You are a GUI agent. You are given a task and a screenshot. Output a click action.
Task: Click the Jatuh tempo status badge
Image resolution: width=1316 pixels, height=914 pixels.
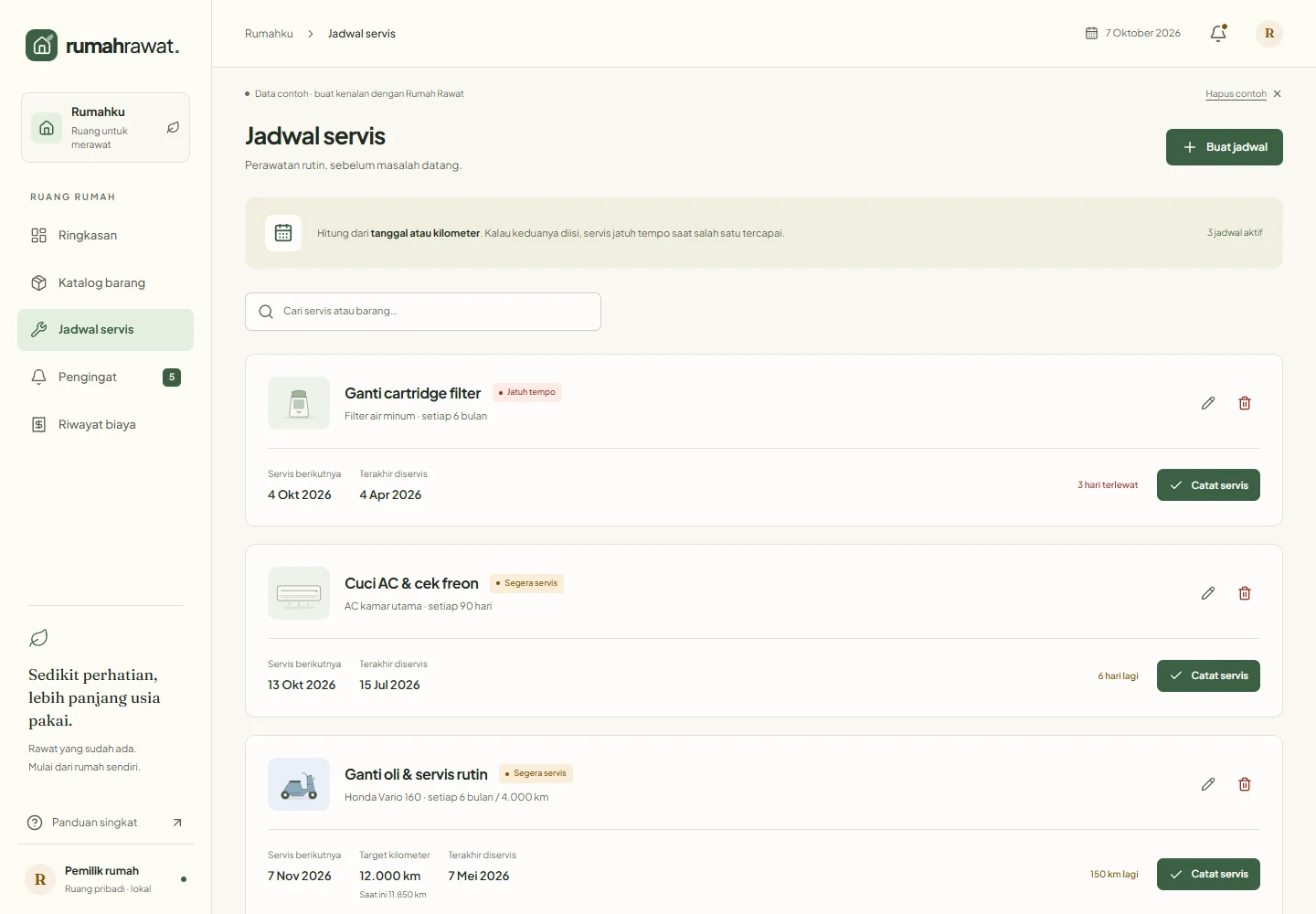click(527, 392)
